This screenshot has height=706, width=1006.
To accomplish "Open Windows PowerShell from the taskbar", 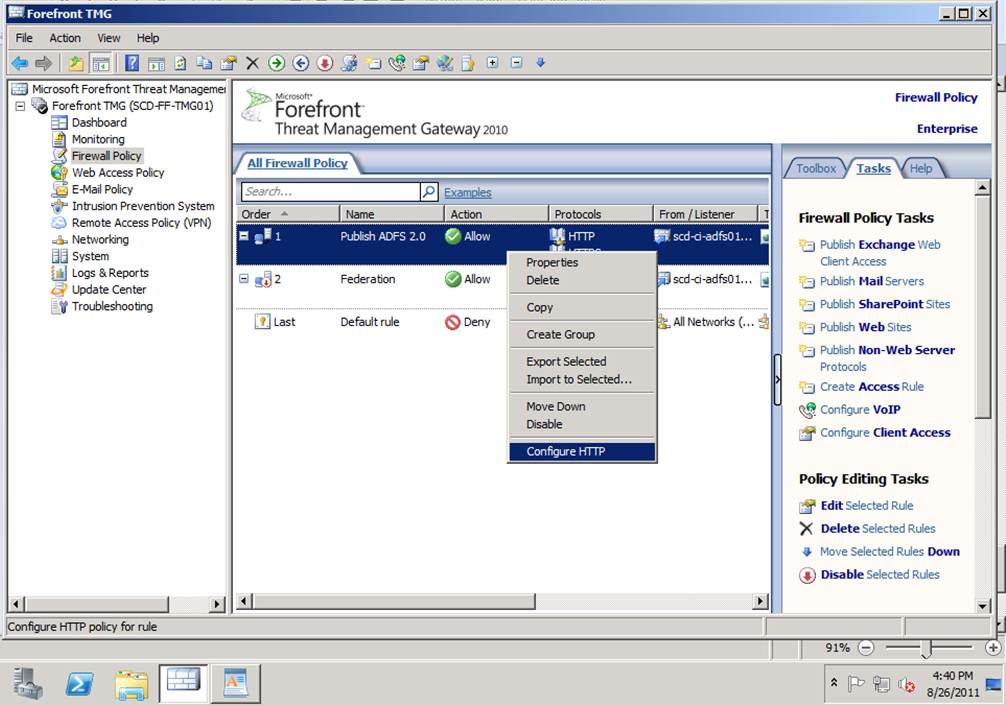I will tap(80, 684).
